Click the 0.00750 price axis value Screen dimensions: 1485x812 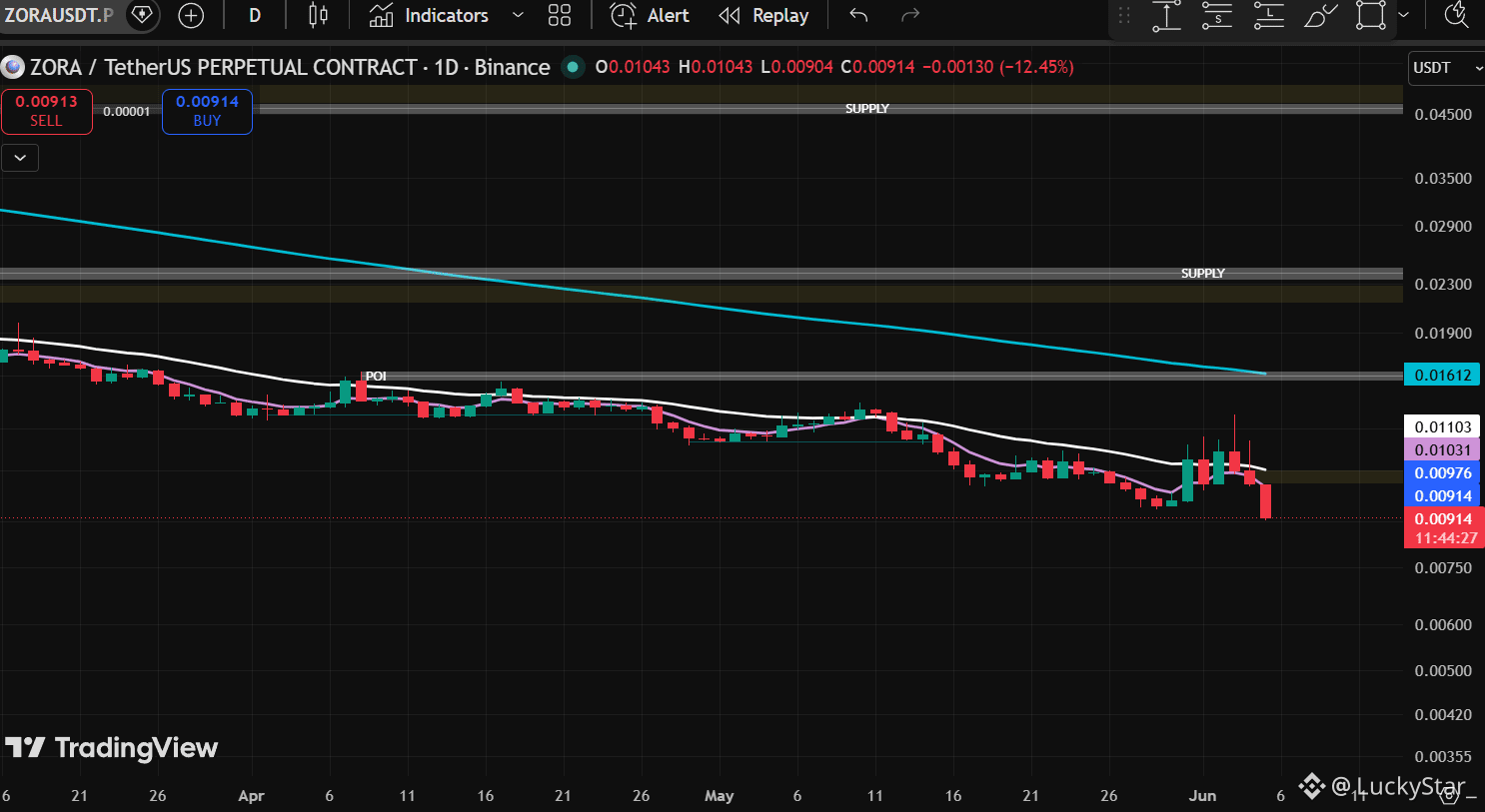(1443, 568)
